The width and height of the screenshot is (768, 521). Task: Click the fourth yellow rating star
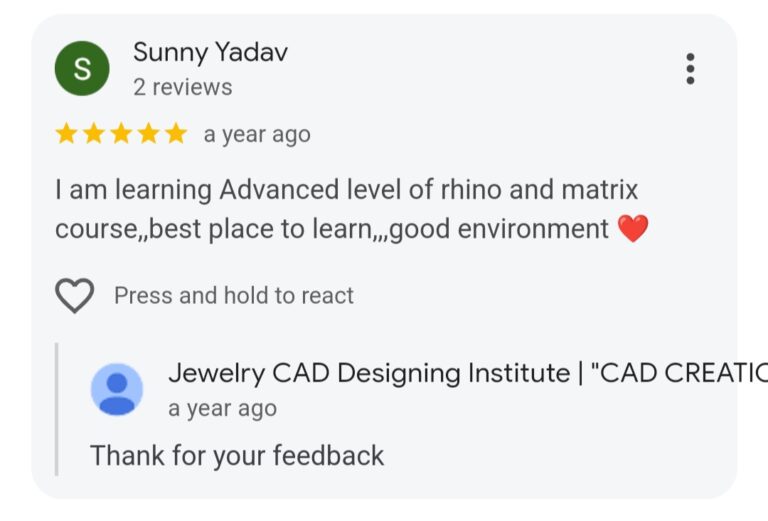coord(148,134)
